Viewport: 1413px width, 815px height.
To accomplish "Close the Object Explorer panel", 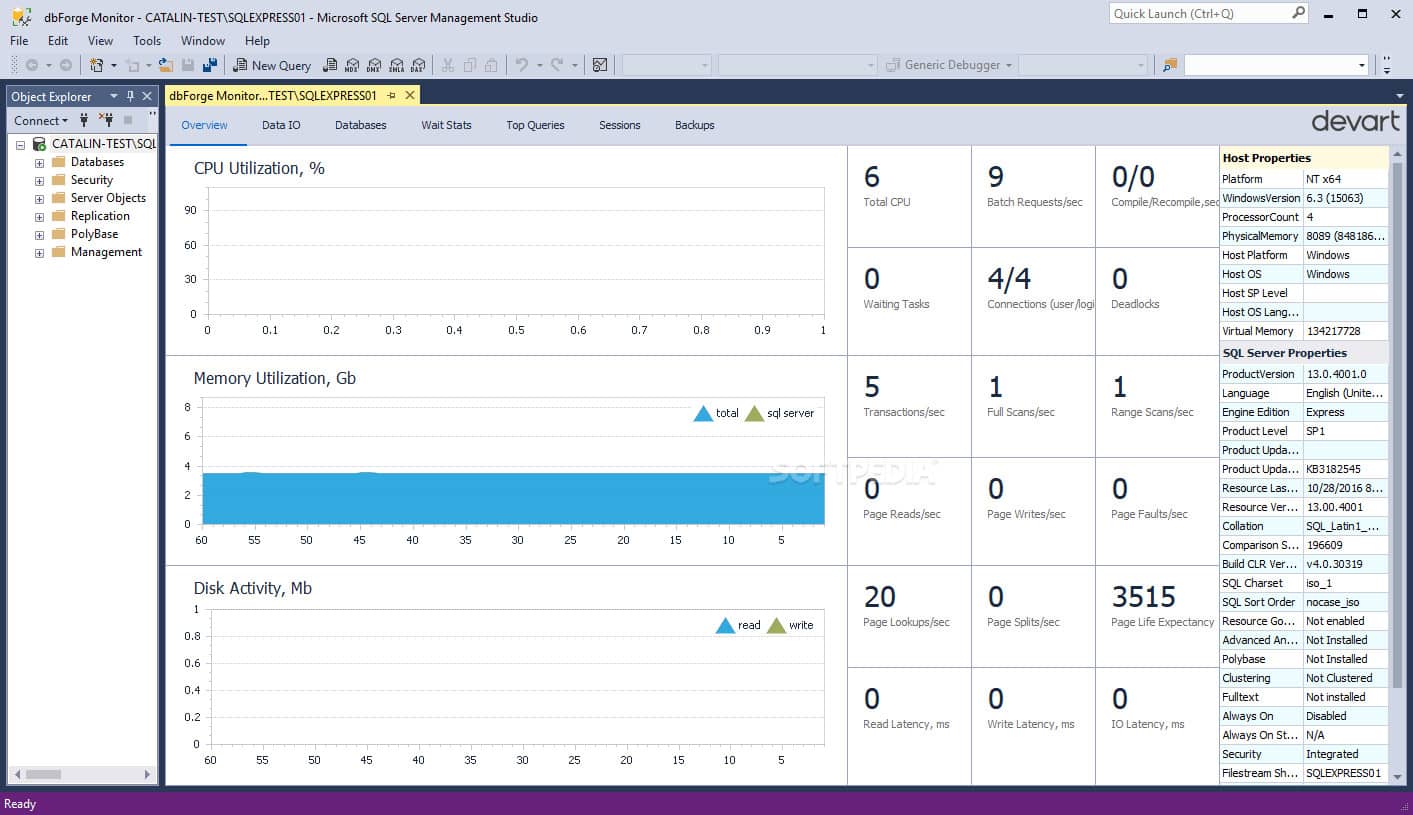I will tap(147, 96).
